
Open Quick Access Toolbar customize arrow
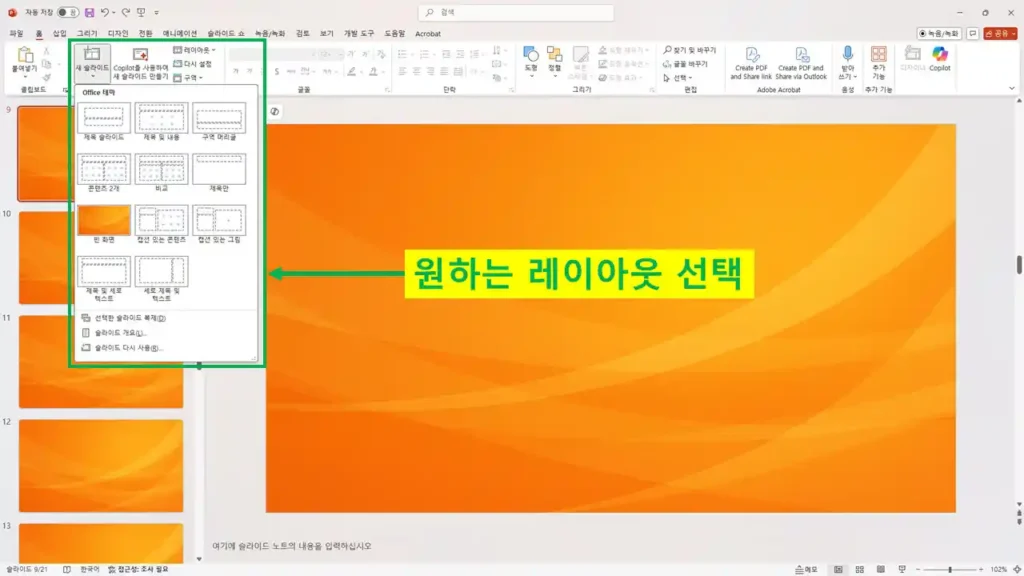(157, 12)
